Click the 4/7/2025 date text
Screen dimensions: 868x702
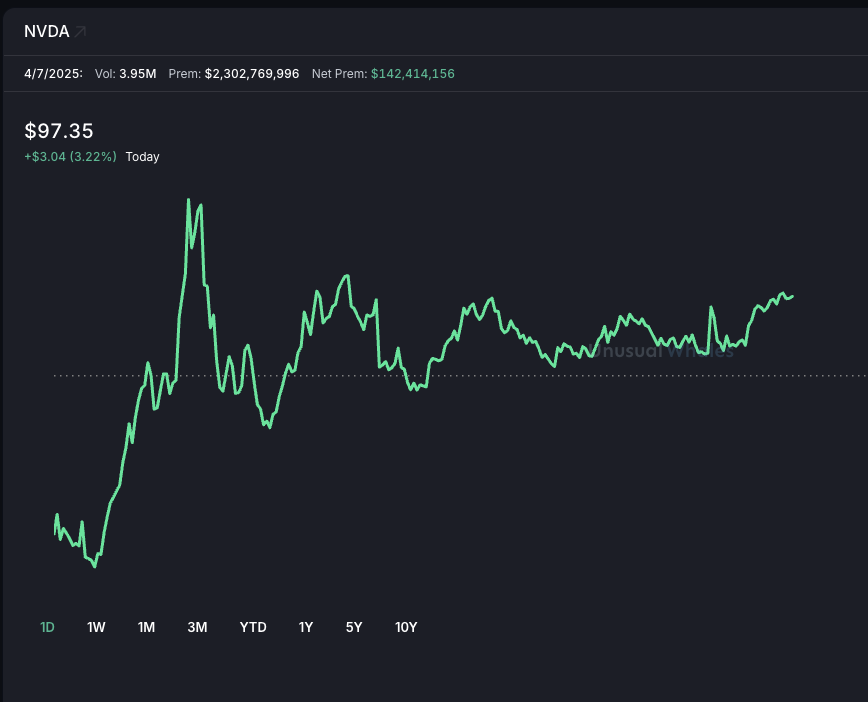pyautogui.click(x=53, y=74)
